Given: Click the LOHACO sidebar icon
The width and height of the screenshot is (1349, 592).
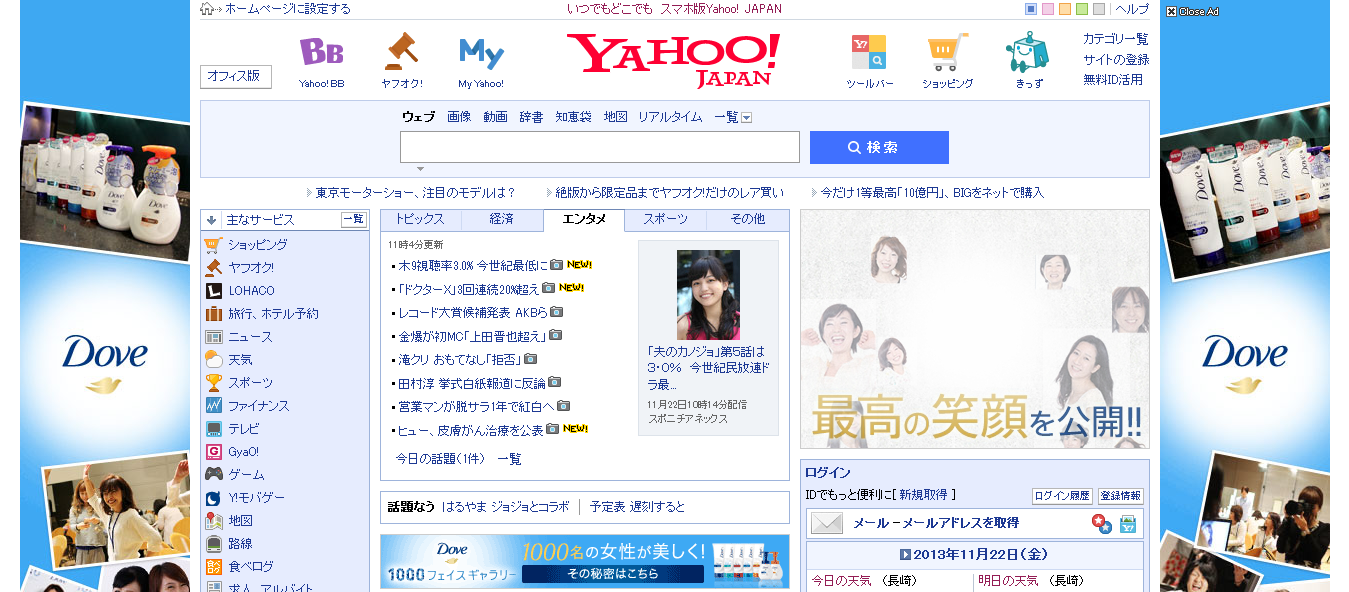Looking at the screenshot, I should (x=213, y=291).
